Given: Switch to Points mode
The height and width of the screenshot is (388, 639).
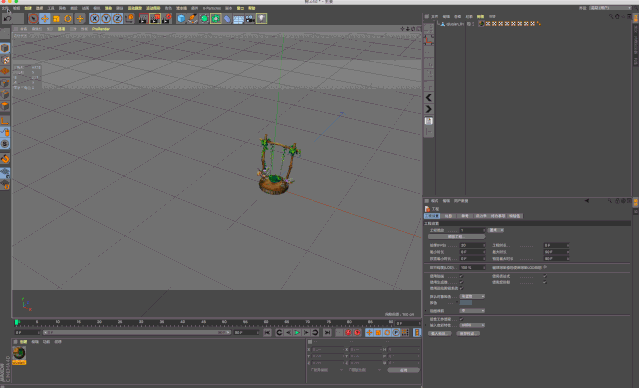Looking at the screenshot, I should point(5,83).
